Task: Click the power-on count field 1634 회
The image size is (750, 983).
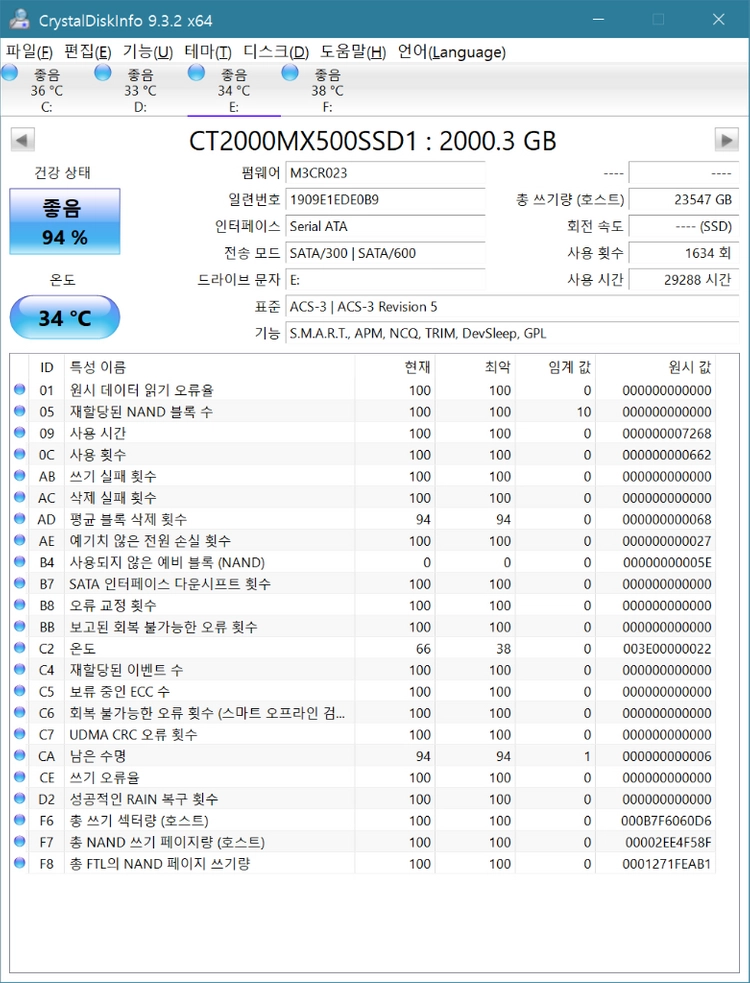Action: coord(684,253)
